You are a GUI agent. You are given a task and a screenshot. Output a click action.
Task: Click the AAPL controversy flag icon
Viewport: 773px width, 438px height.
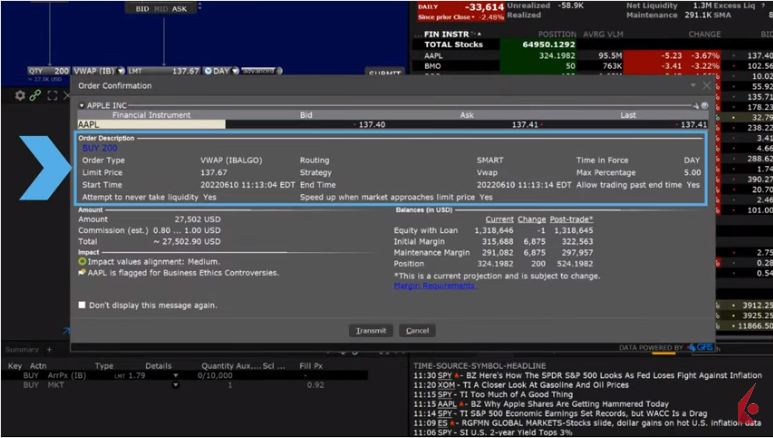[82, 272]
